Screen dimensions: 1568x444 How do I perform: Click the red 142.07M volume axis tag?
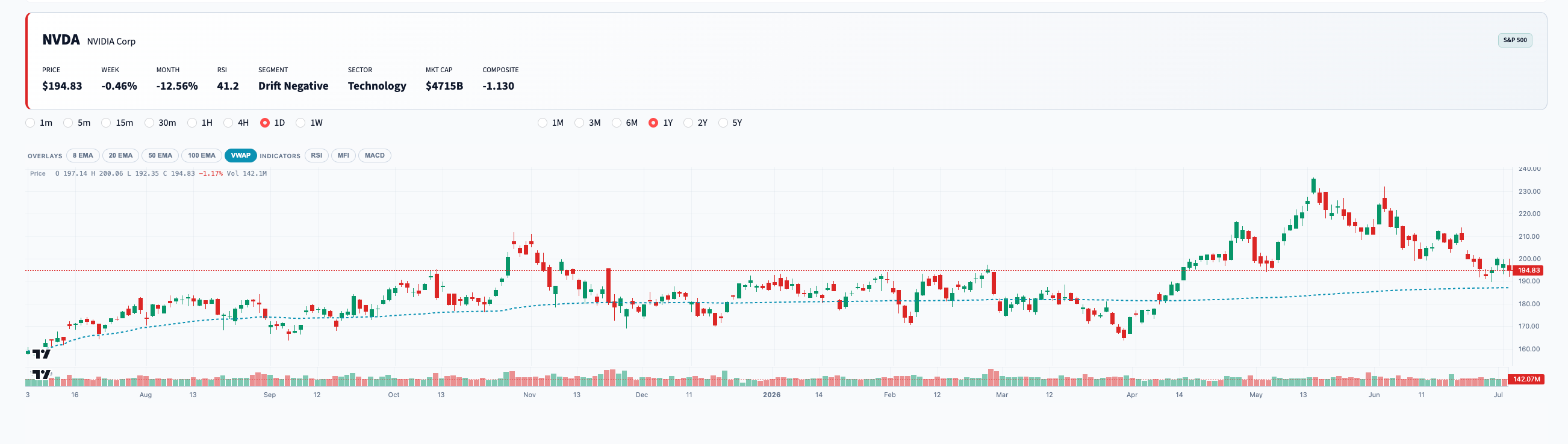(1526, 380)
